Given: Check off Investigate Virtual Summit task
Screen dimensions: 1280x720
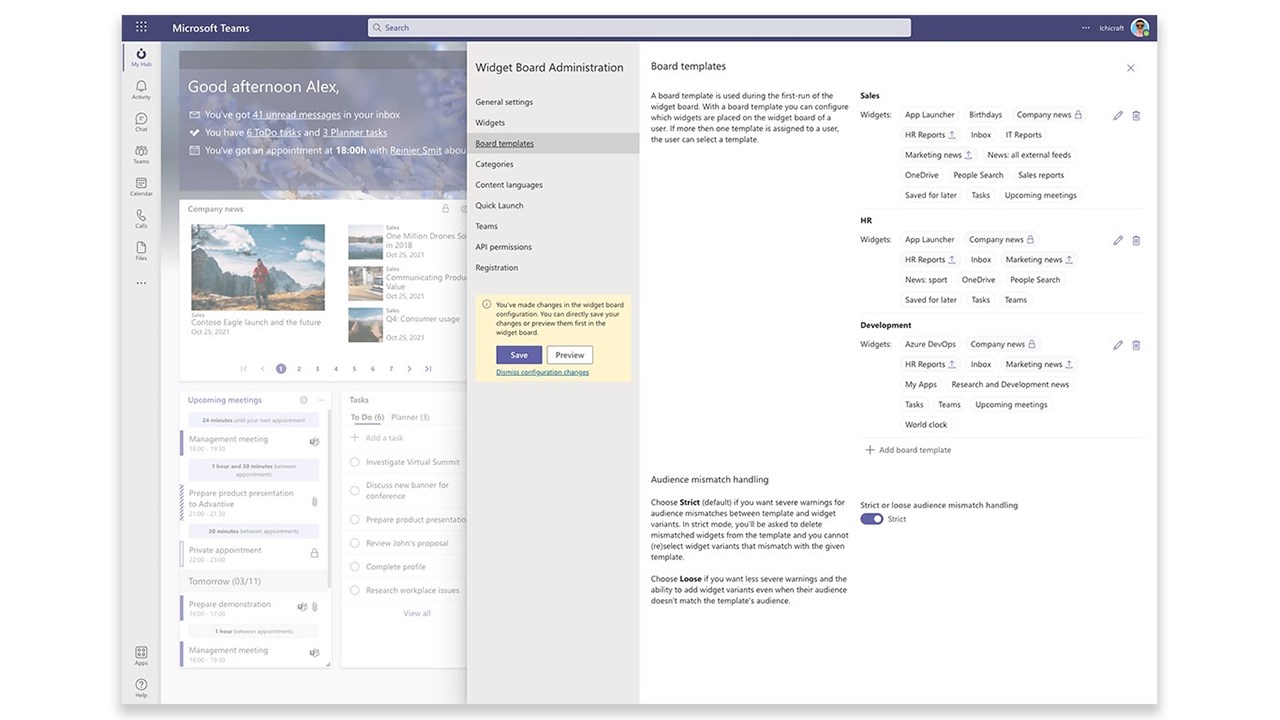Looking at the screenshot, I should click(x=355, y=462).
